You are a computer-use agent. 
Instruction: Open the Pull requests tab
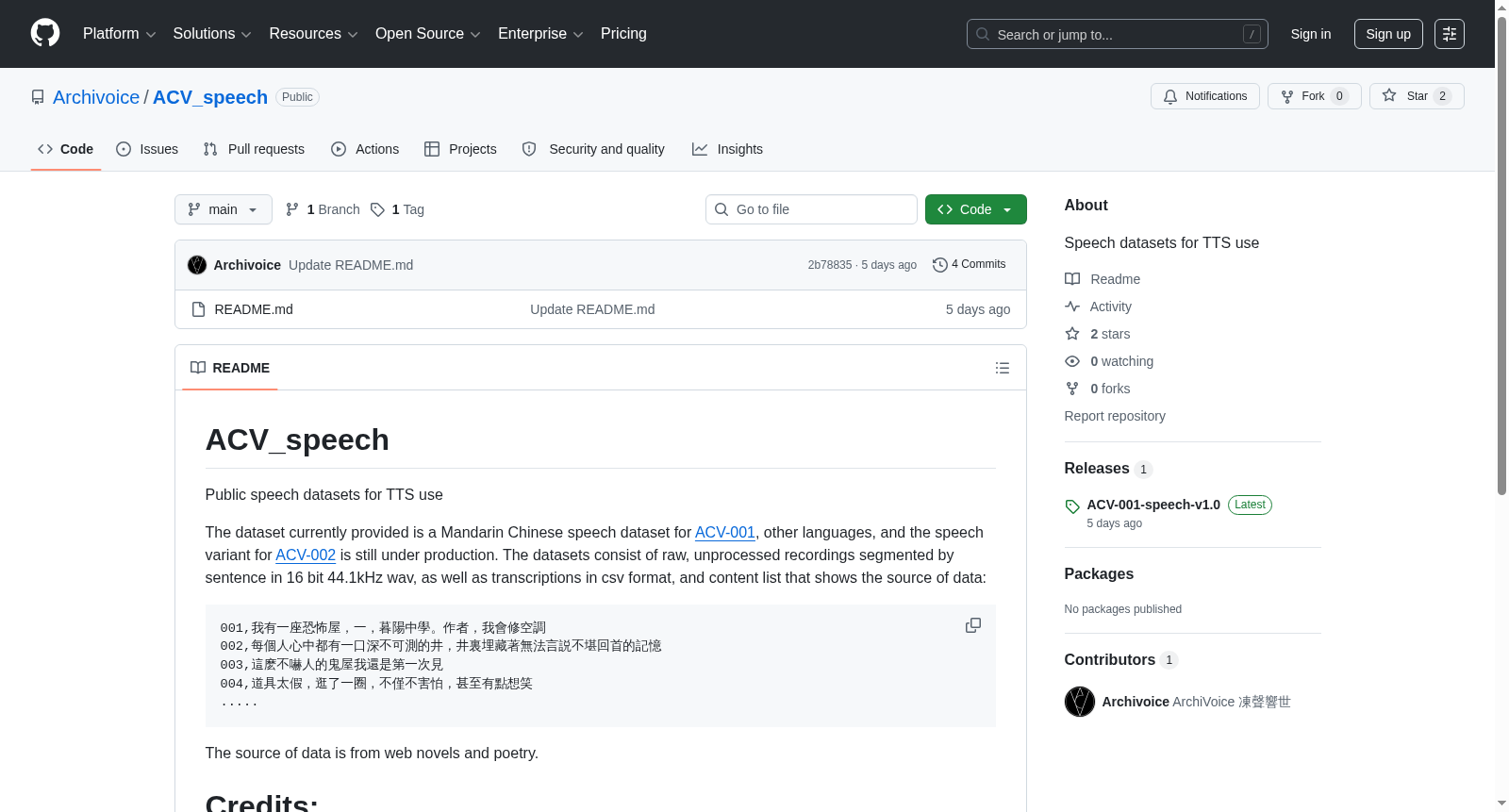254,149
